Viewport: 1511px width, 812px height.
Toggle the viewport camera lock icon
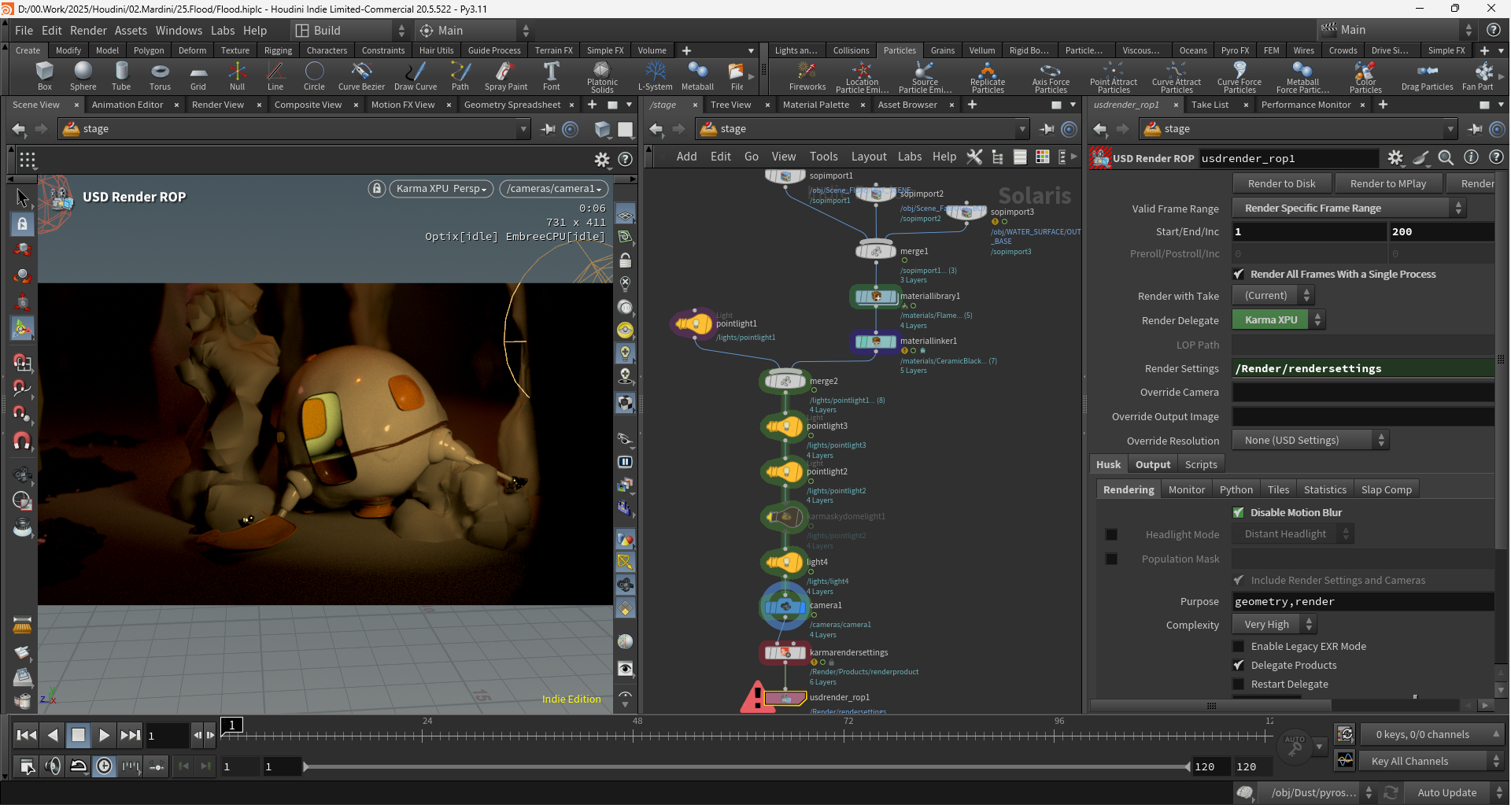[x=377, y=189]
